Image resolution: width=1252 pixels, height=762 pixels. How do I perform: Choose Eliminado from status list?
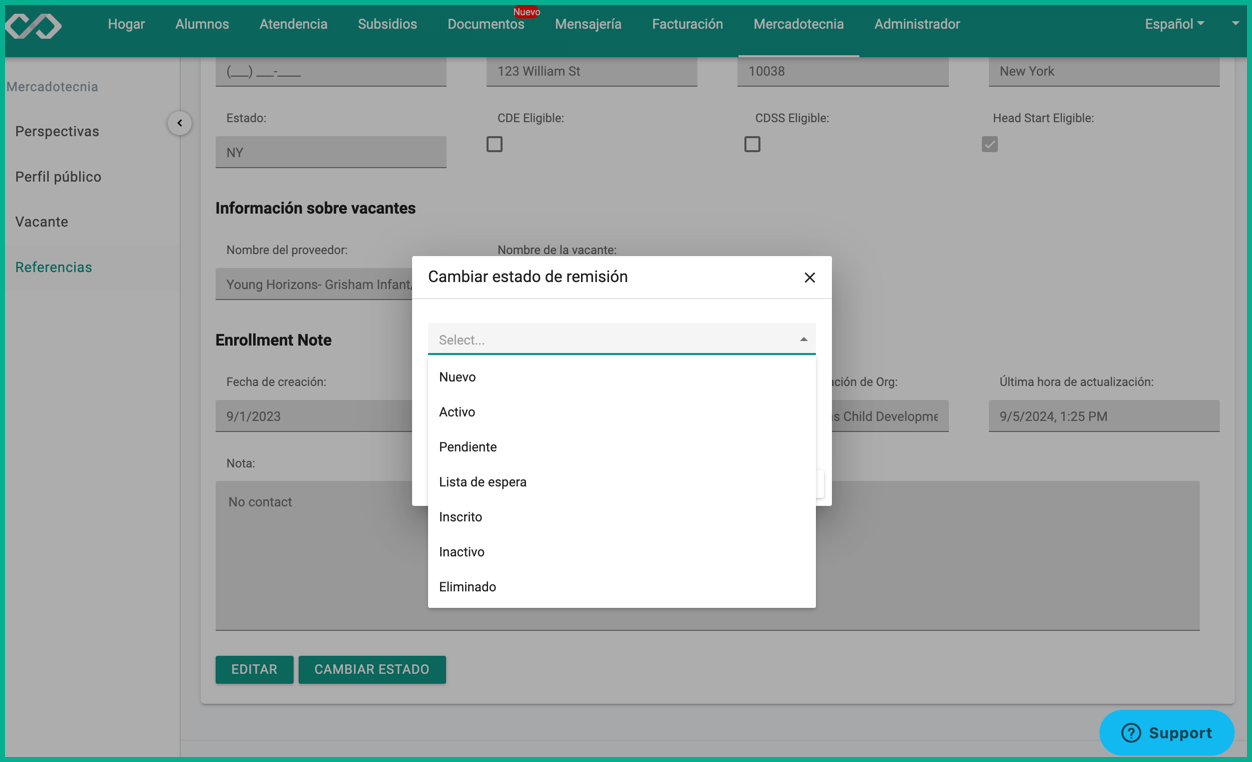click(x=622, y=587)
